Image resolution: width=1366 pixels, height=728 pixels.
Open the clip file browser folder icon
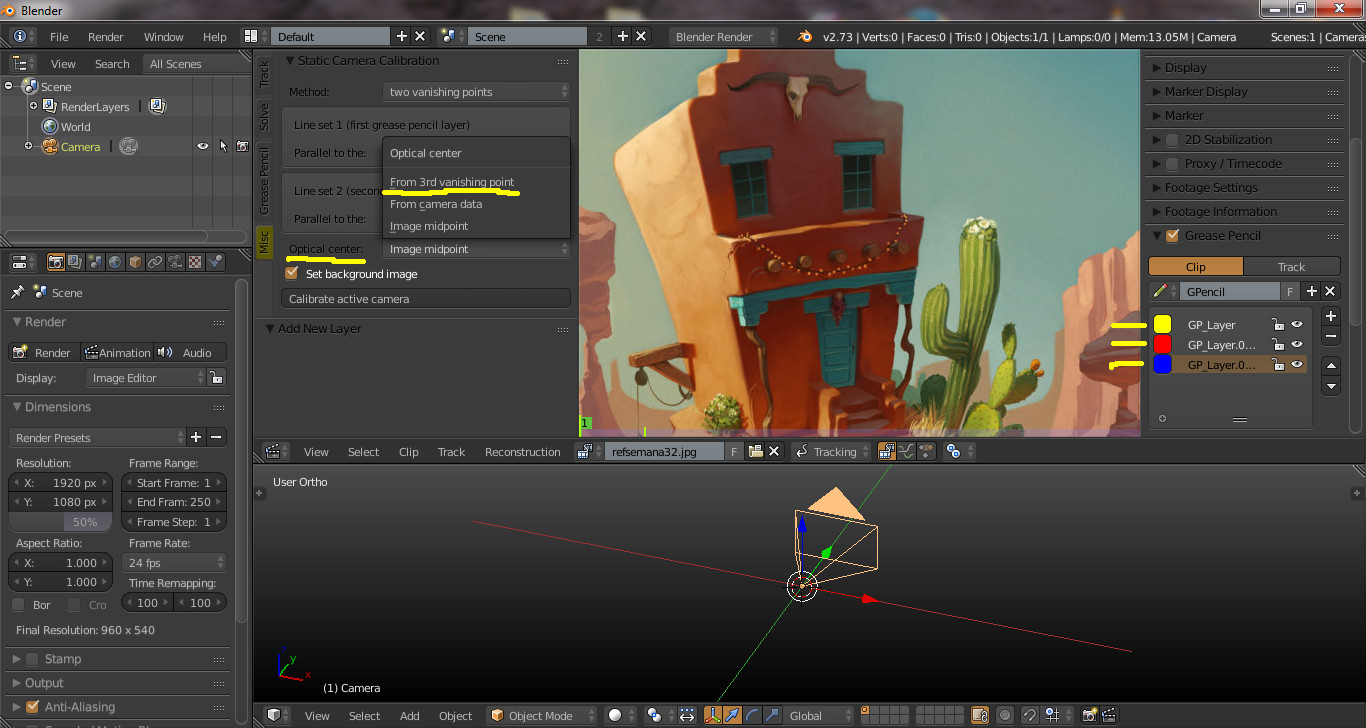click(x=756, y=452)
